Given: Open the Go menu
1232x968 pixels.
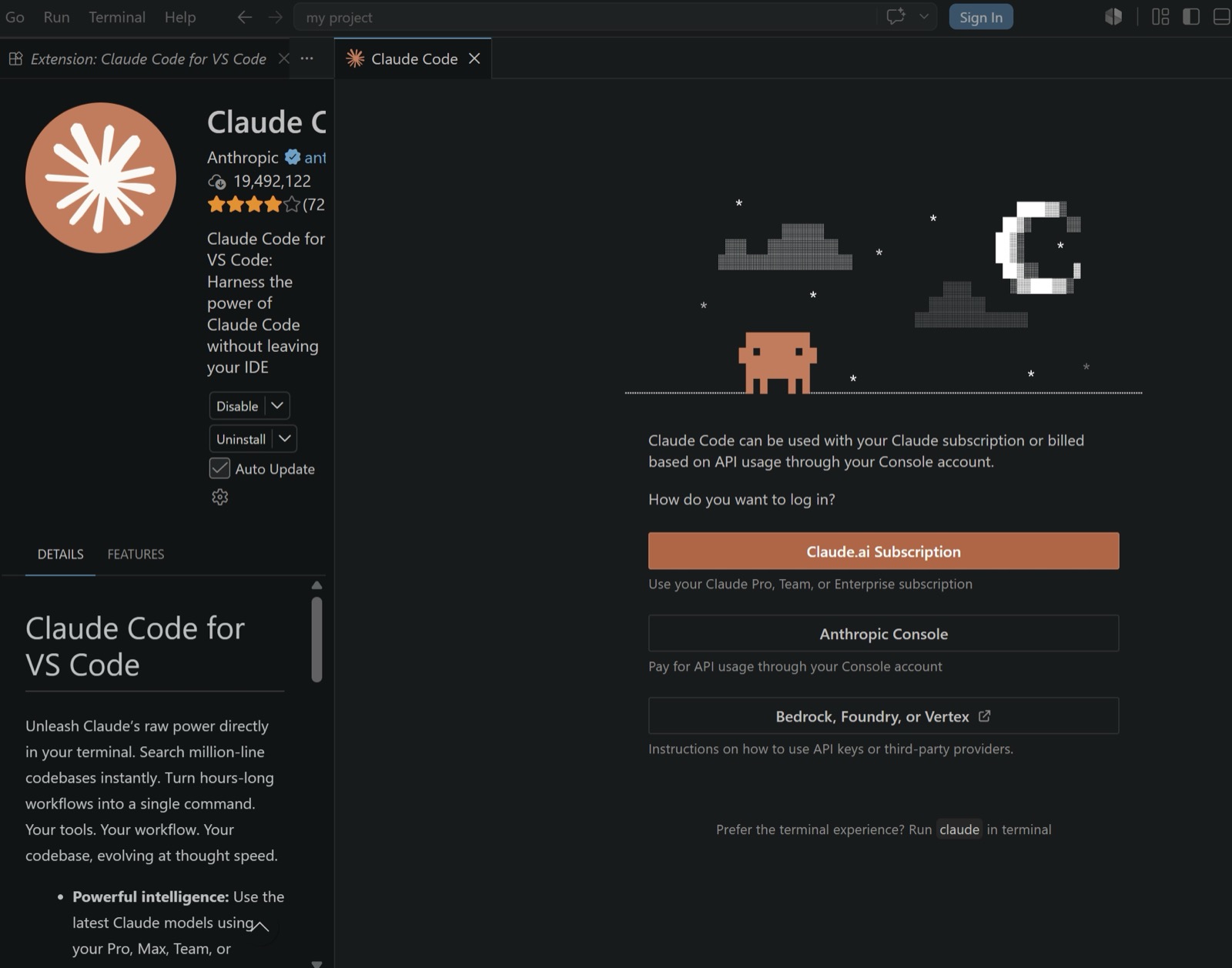Looking at the screenshot, I should pyautogui.click(x=15, y=17).
